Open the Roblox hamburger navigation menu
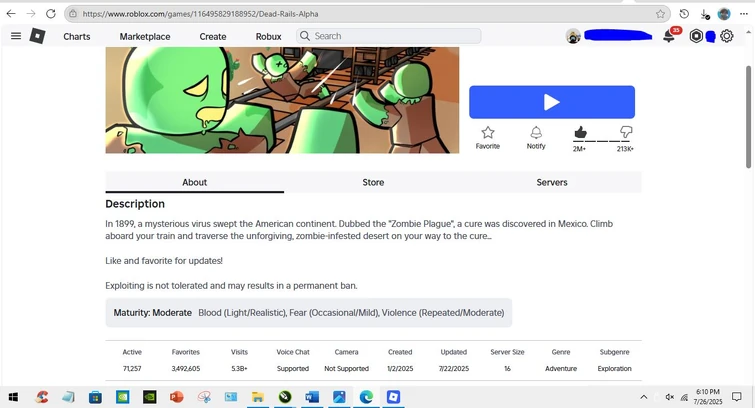The image size is (755, 408). click(16, 36)
